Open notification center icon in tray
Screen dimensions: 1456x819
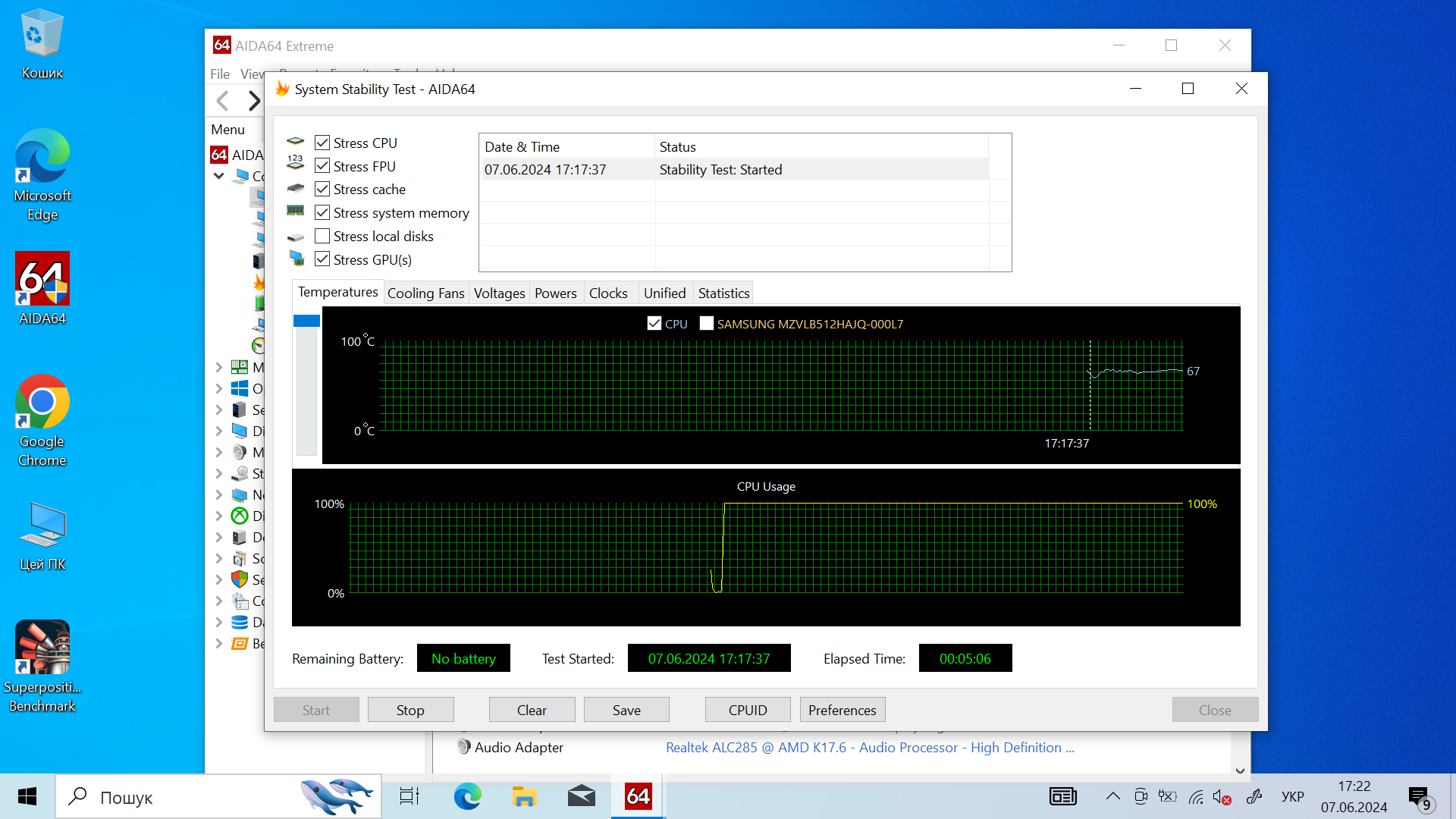[1419, 796]
